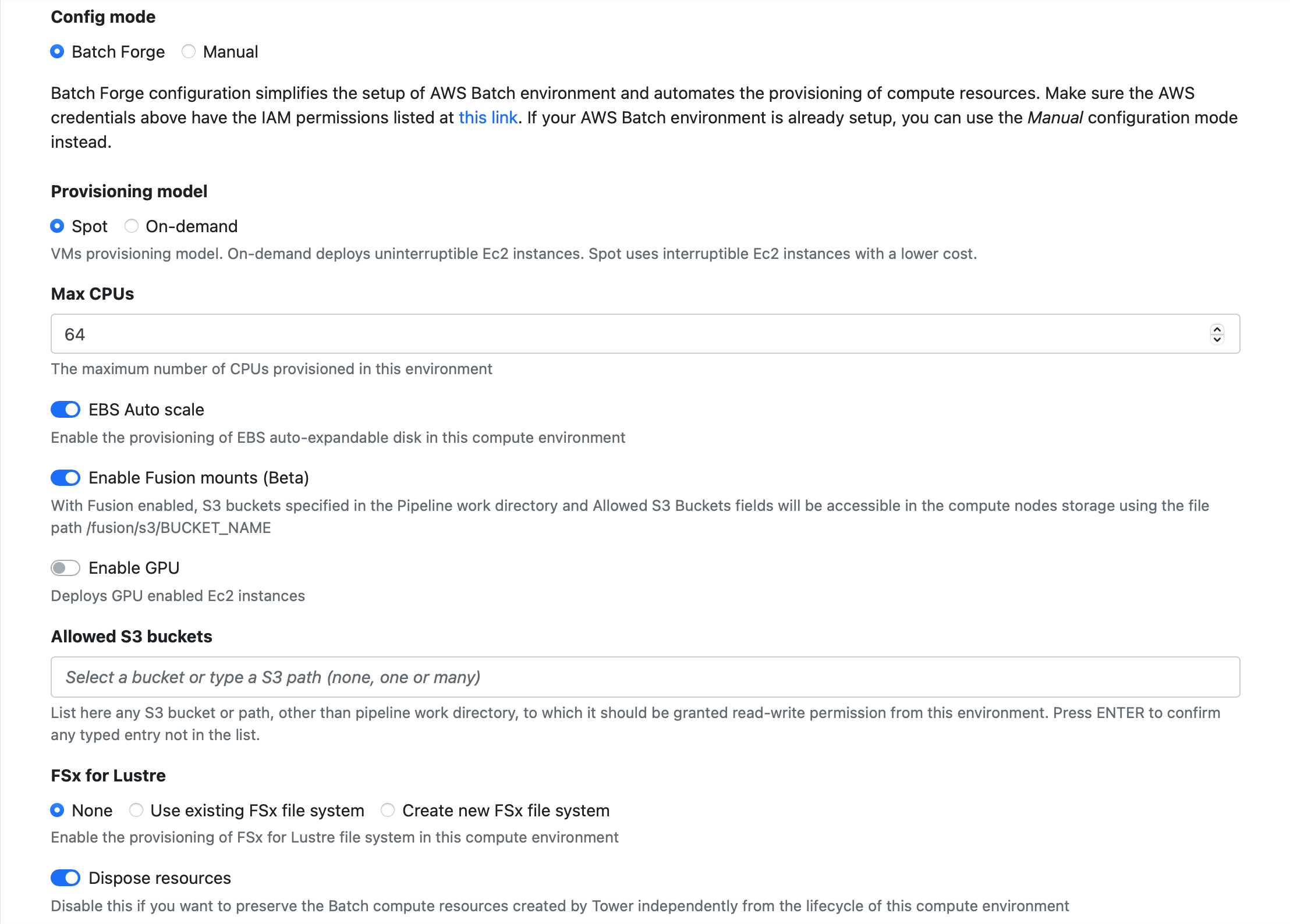Disable the Enable Fusion mounts (Beta) switch
The width and height of the screenshot is (1290, 924).
pos(65,478)
